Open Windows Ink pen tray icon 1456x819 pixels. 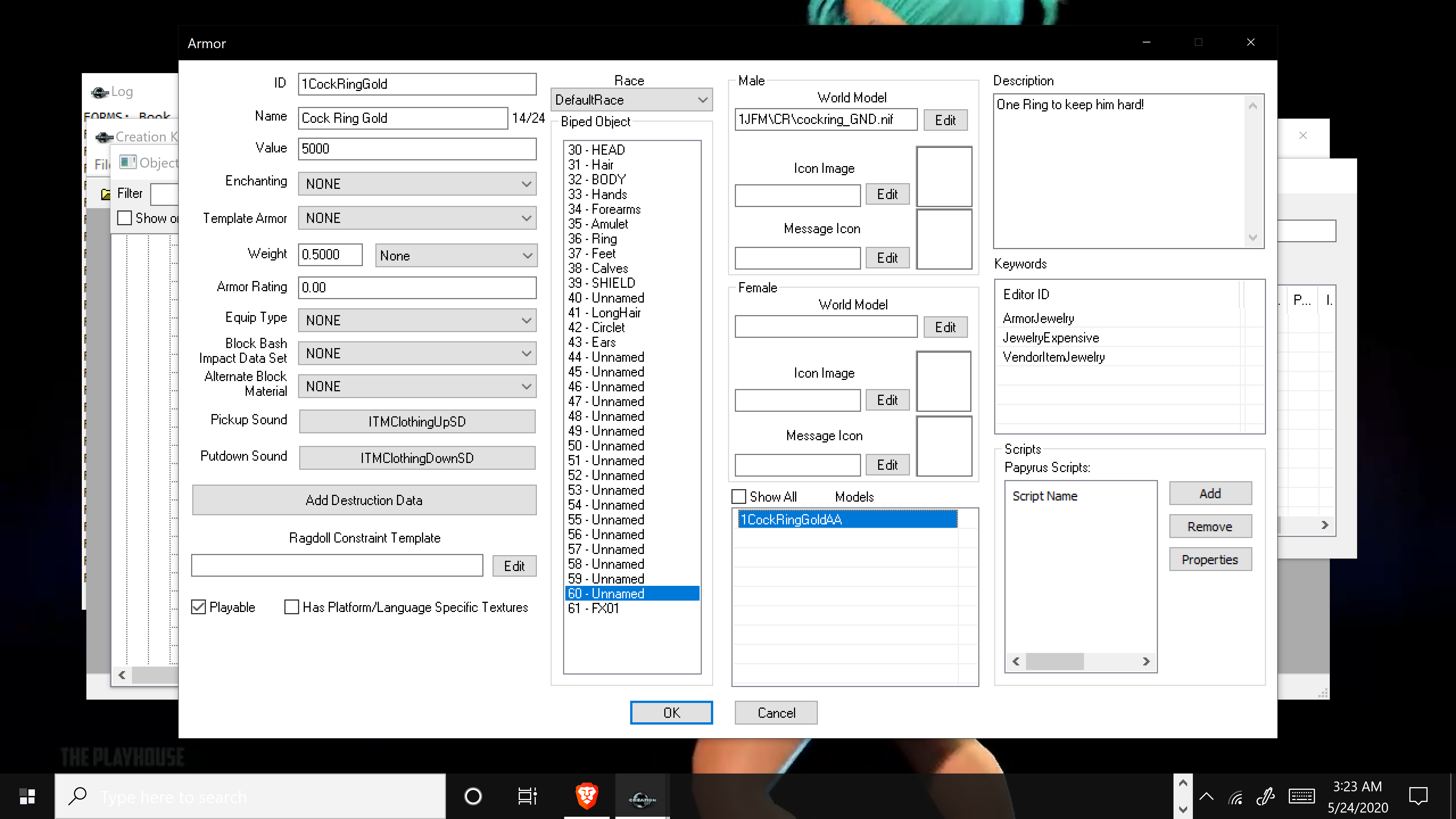(1266, 796)
